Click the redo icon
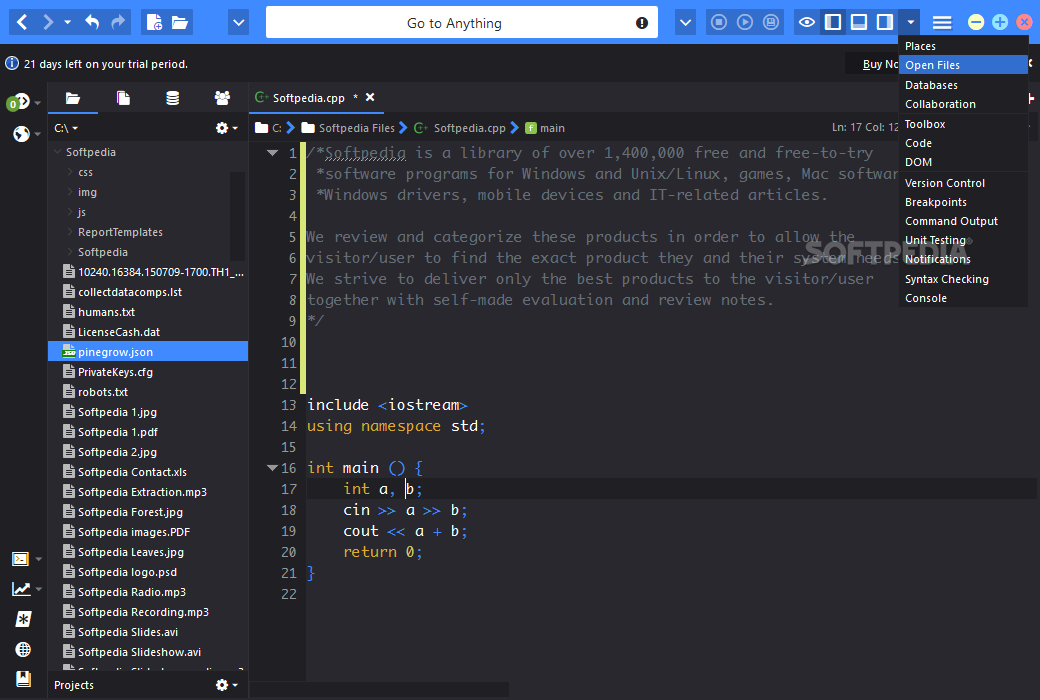1040x700 pixels. (118, 23)
